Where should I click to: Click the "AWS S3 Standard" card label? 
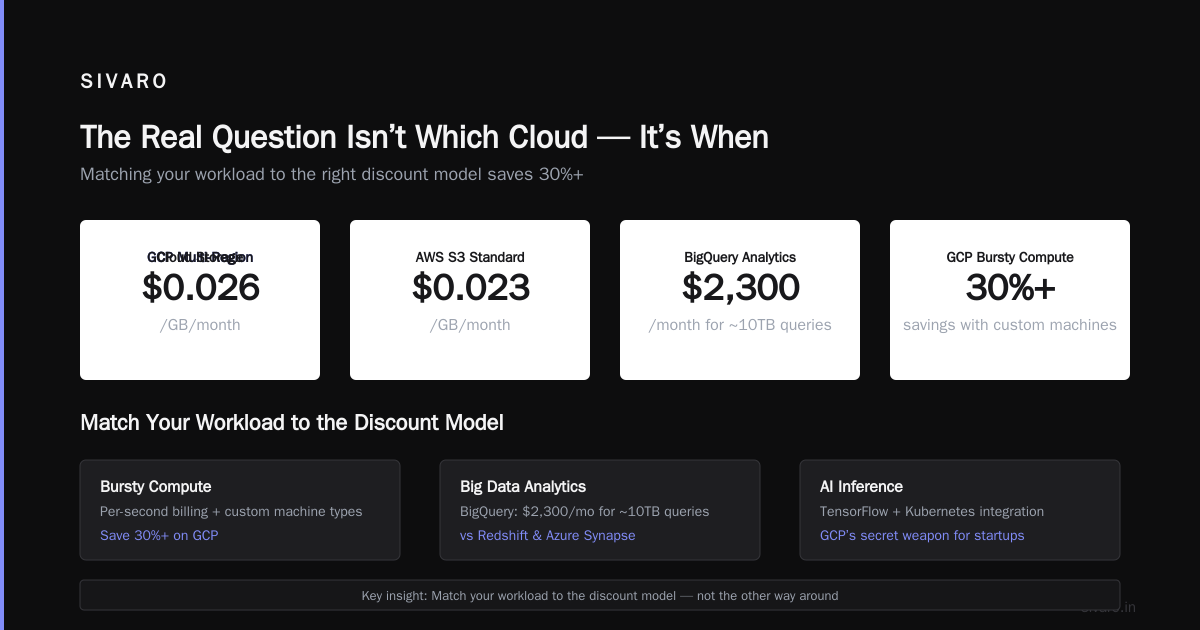coord(470,257)
